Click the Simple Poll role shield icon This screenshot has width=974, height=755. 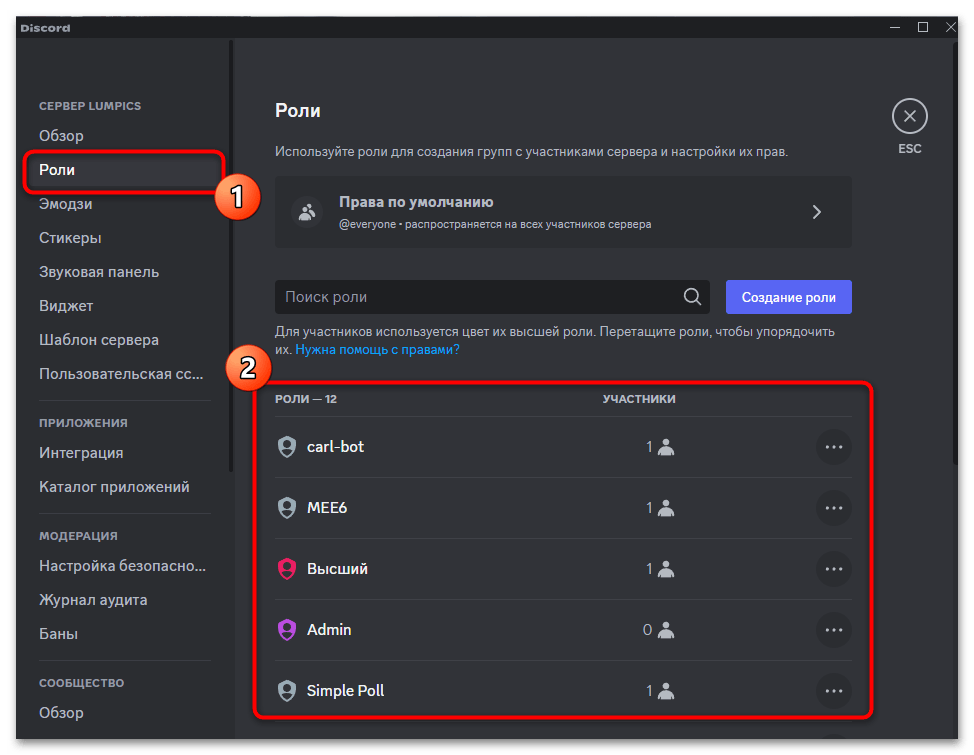coord(287,691)
